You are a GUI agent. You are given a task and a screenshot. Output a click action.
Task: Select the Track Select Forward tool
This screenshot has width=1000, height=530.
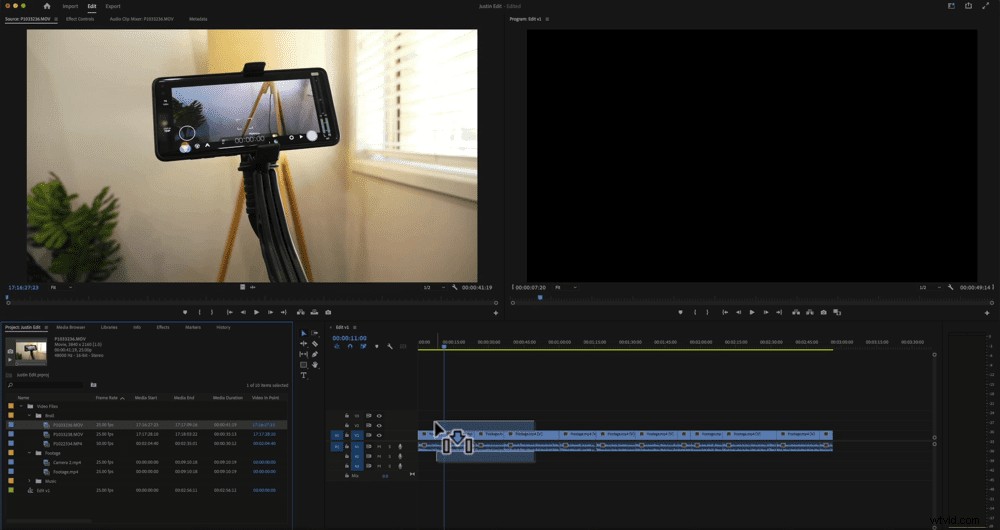(x=315, y=333)
